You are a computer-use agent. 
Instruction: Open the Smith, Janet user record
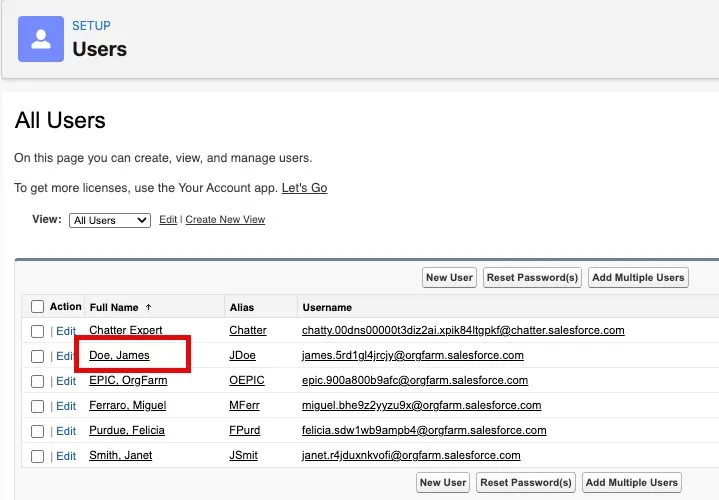[x=121, y=455]
